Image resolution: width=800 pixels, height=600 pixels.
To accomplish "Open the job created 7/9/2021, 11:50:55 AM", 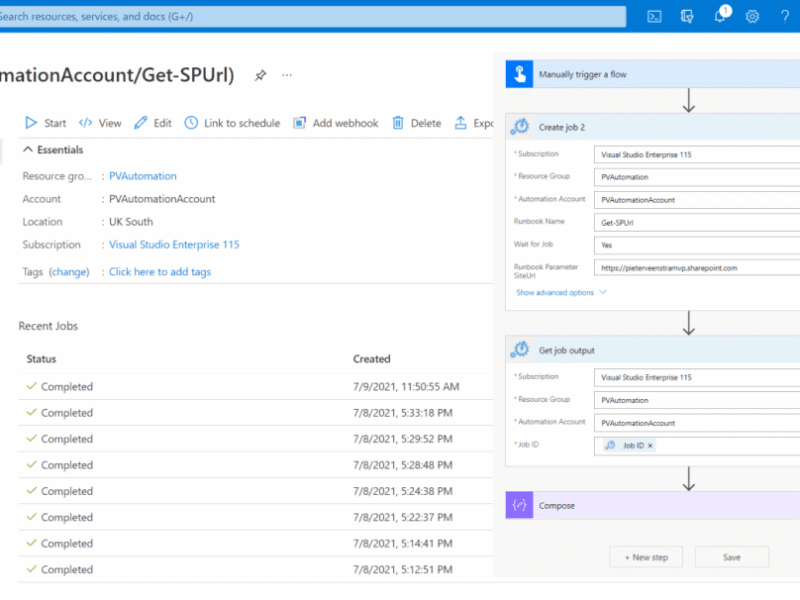I will pyautogui.click(x=256, y=387).
